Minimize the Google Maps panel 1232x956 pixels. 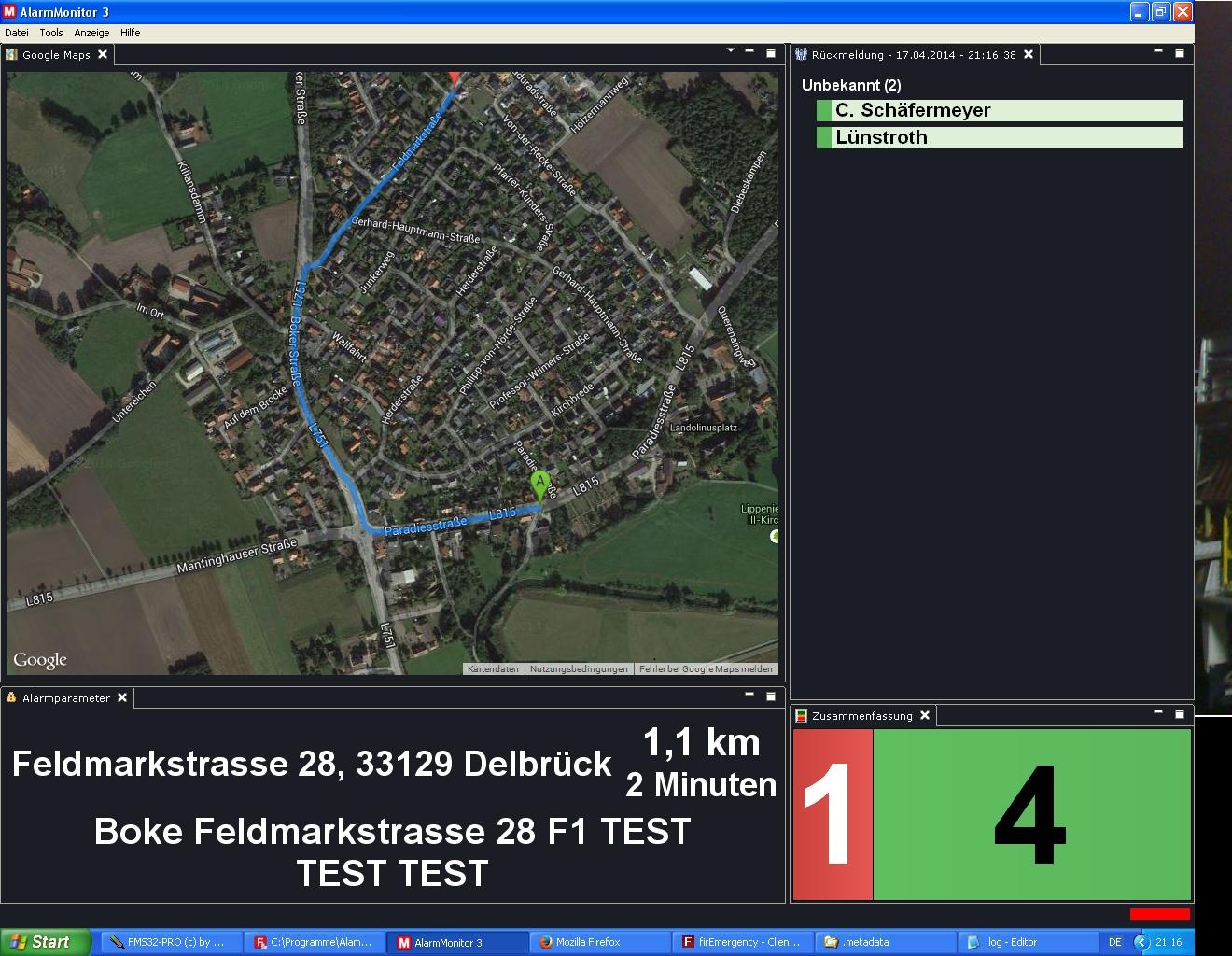749,51
